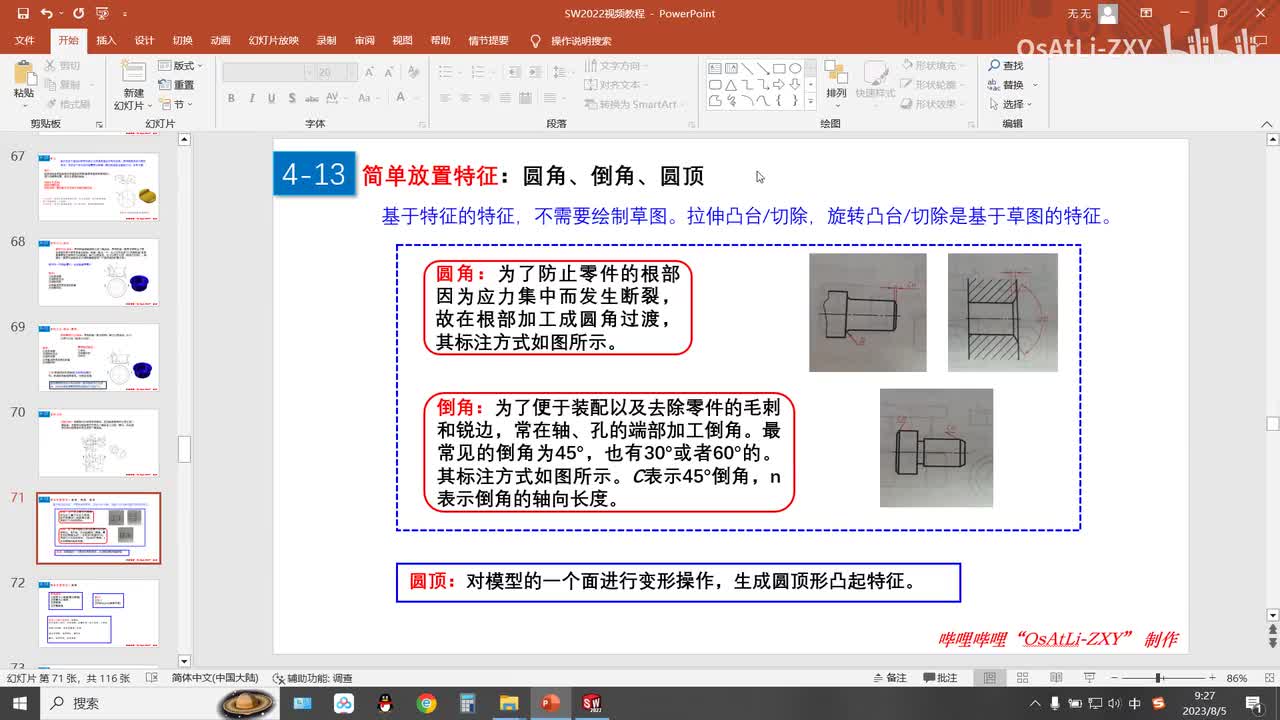Click the language indicator 简体中文(中国大陆)

click(x=215, y=678)
